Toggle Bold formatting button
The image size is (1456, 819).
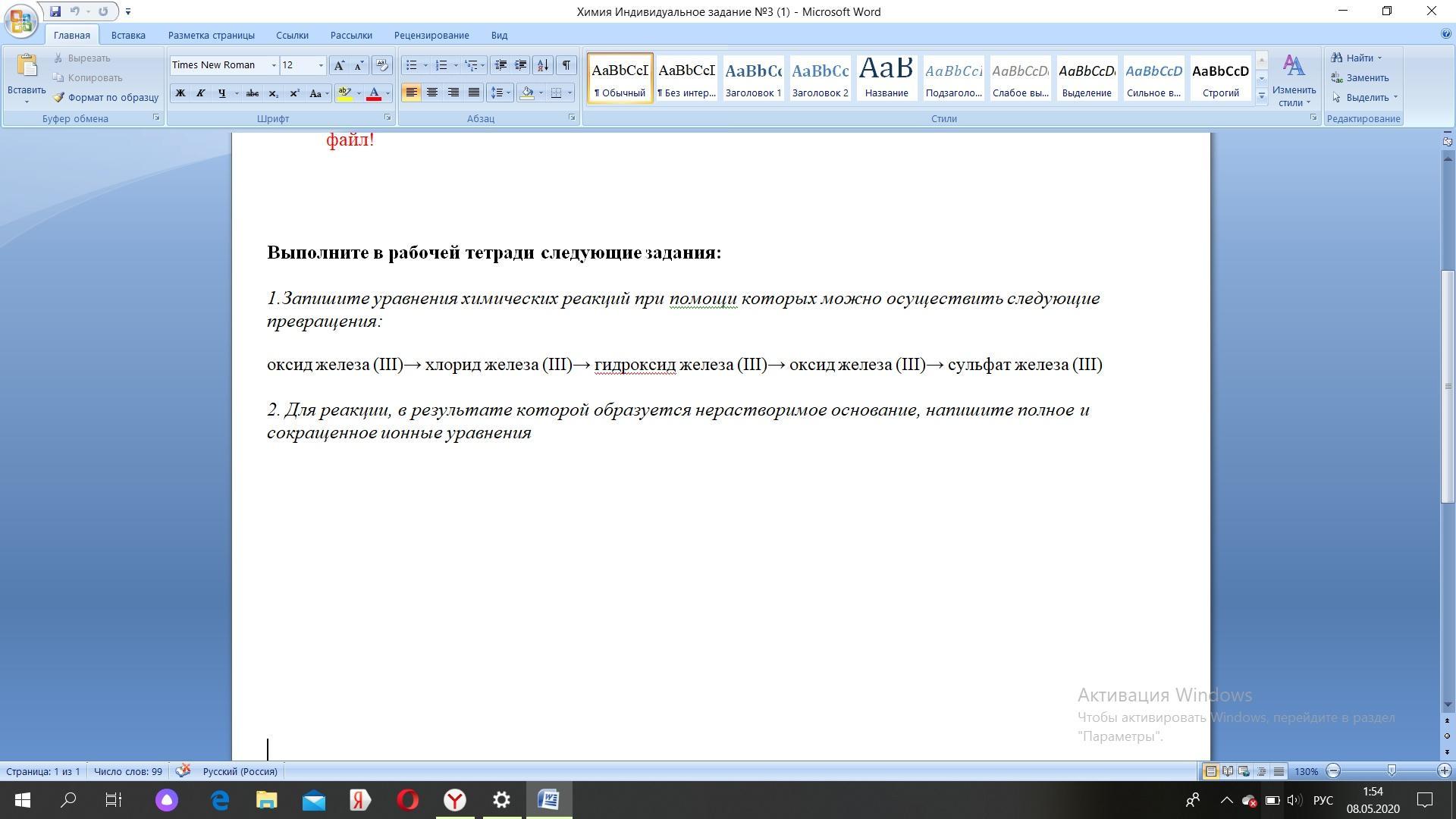click(x=180, y=93)
